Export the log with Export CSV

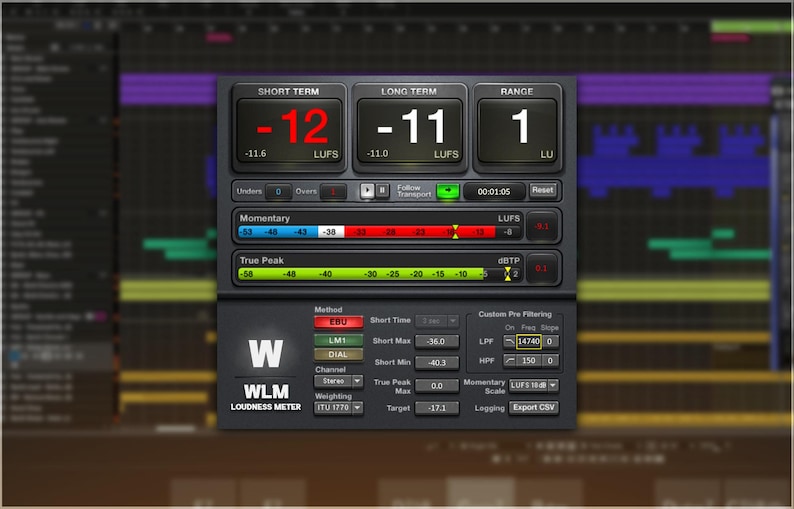534,408
